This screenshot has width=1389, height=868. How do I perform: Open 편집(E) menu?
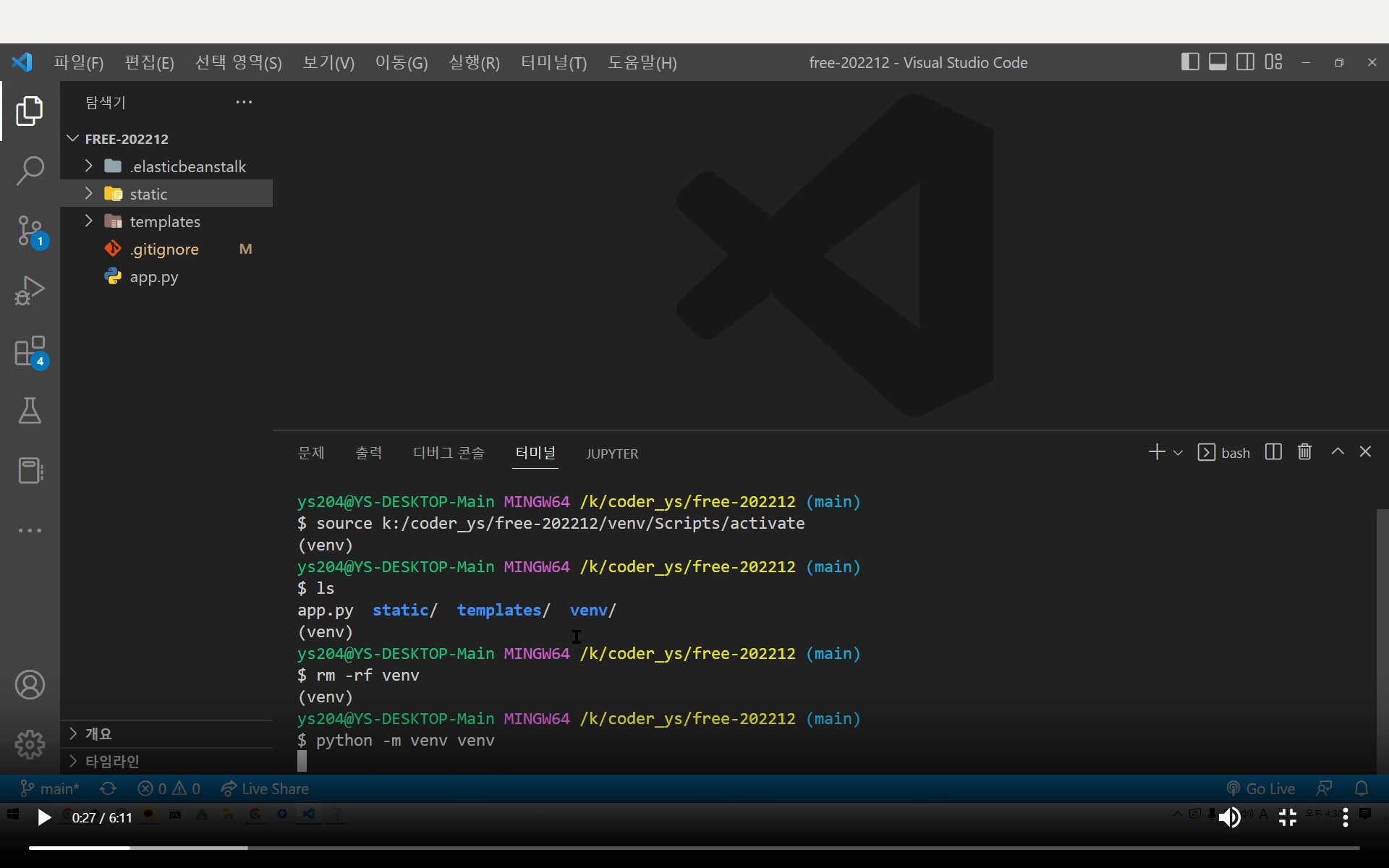coord(149,63)
